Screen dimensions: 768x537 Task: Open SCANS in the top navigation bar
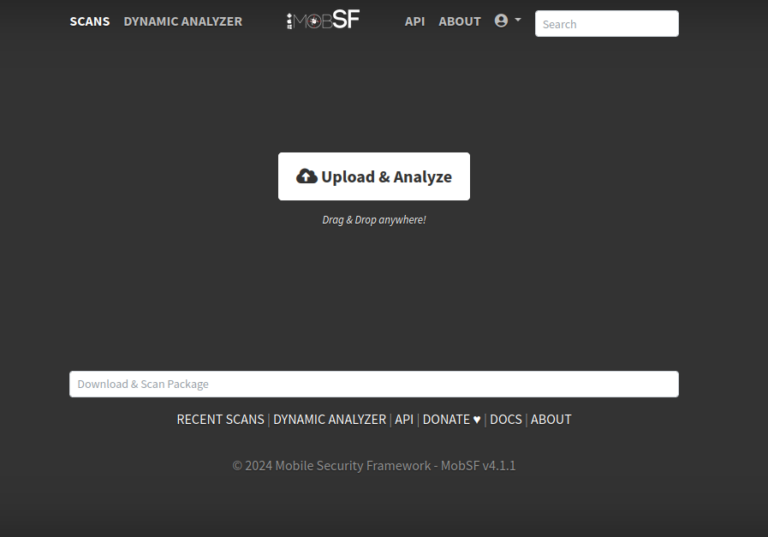tap(90, 21)
